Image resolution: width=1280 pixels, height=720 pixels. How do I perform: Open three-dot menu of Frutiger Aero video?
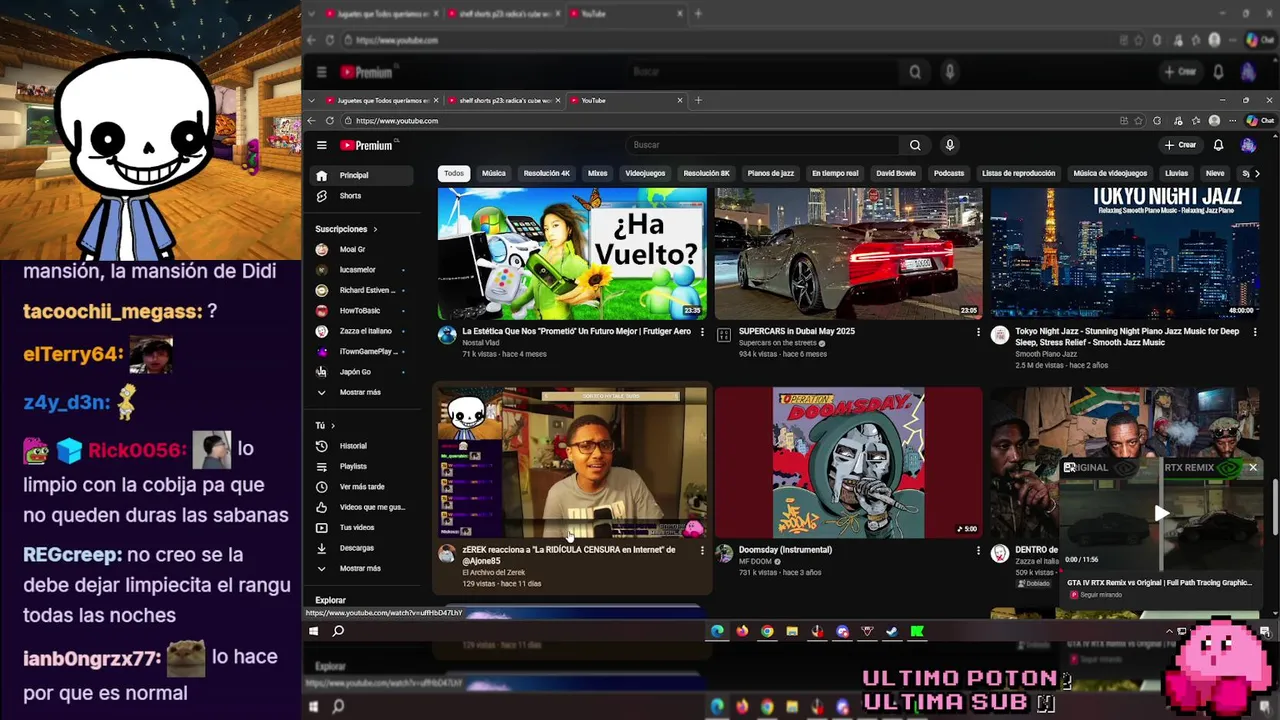tap(702, 332)
